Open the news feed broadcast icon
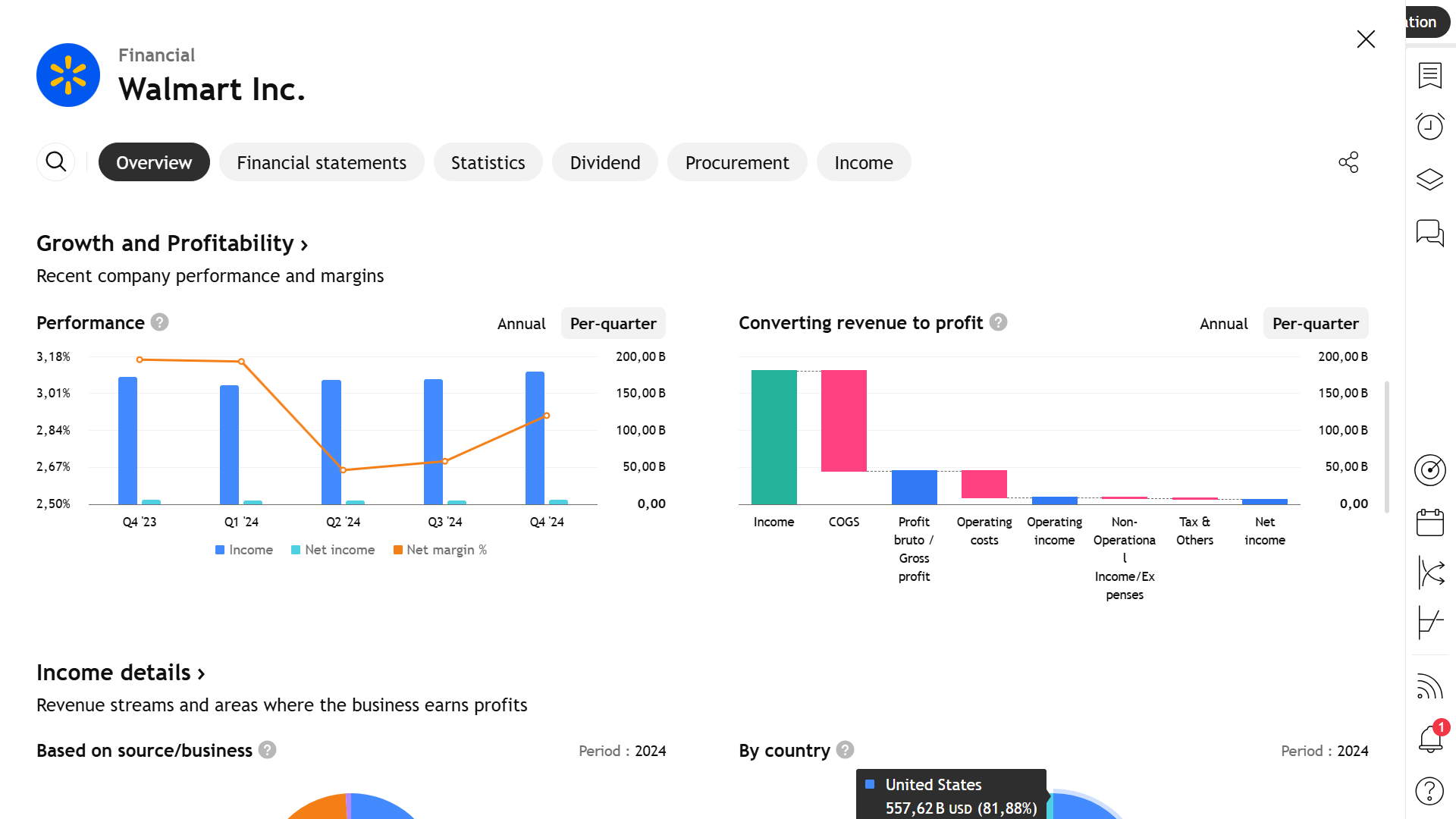Image resolution: width=1456 pixels, height=819 pixels. (1430, 686)
